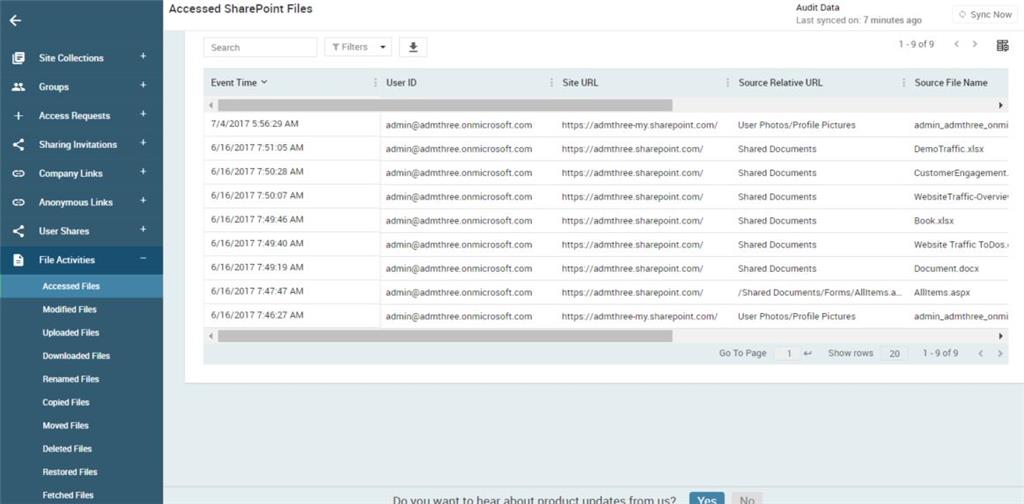Viewport: 1024px width, 504px height.
Task: Click the Site Collections icon
Action: 18,58
